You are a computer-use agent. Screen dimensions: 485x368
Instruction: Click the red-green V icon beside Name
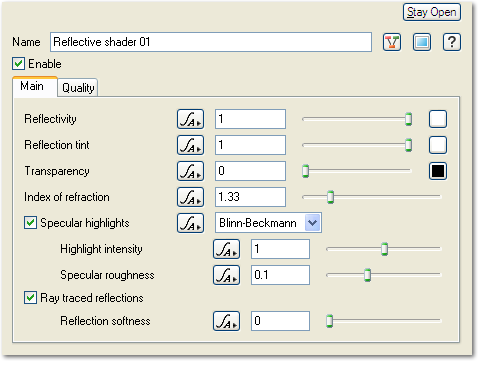coord(392,42)
